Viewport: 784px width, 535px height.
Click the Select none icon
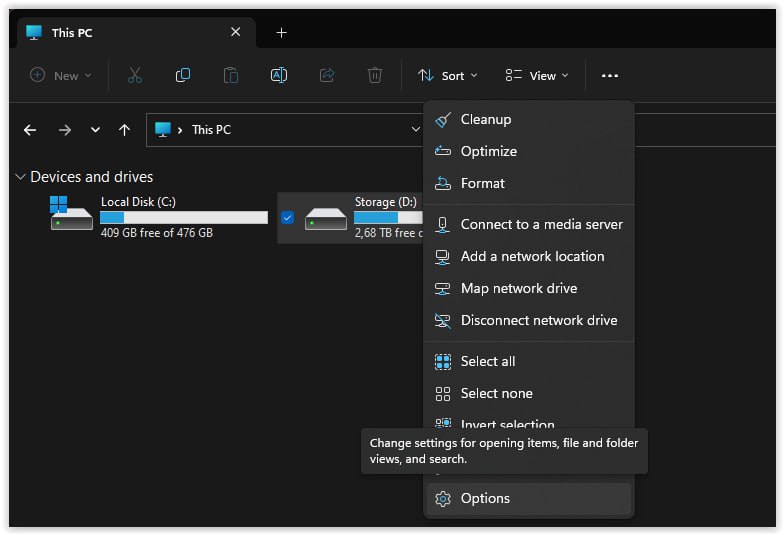443,394
